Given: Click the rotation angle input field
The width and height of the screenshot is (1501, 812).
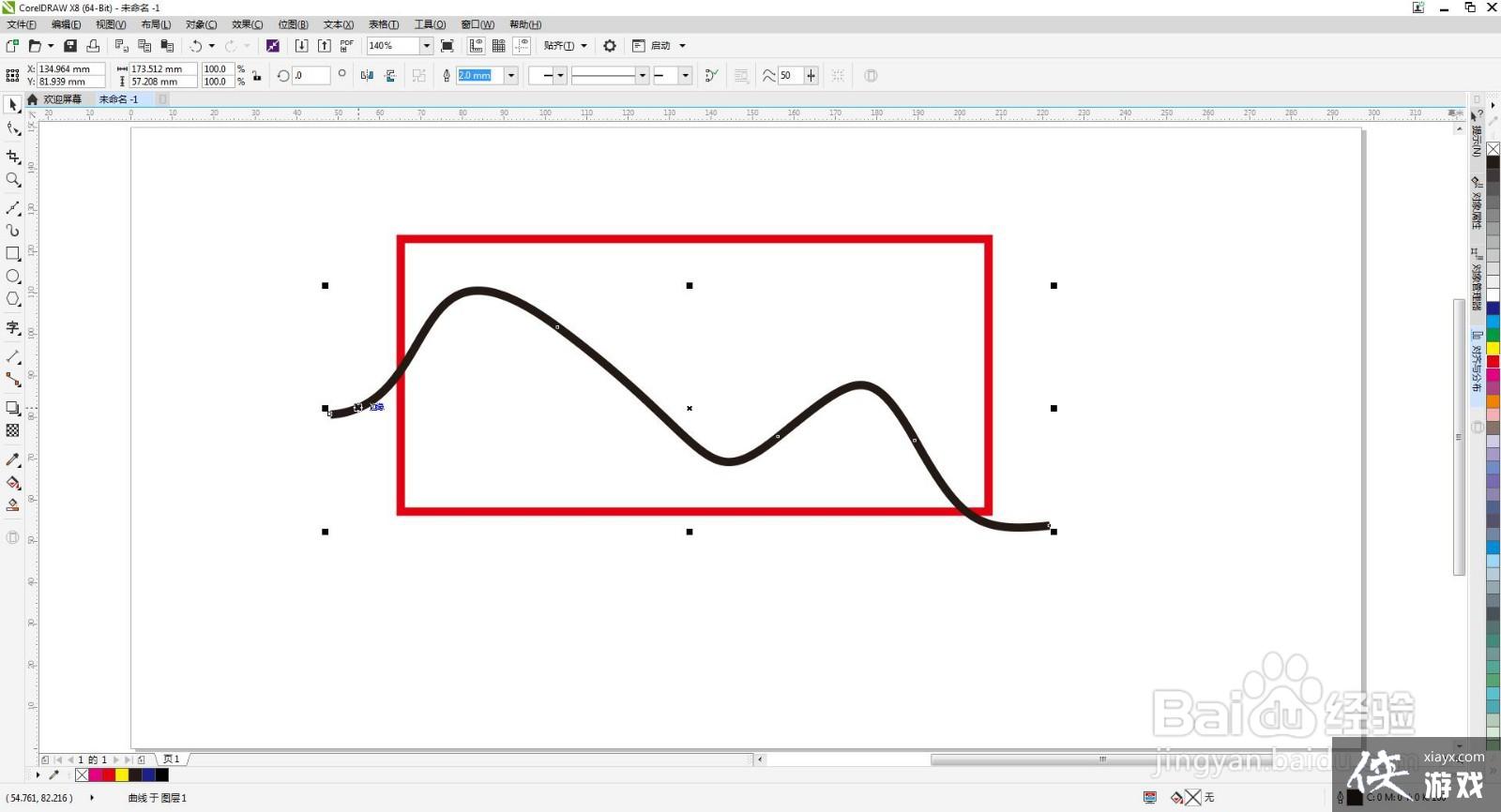Looking at the screenshot, I should 311,75.
